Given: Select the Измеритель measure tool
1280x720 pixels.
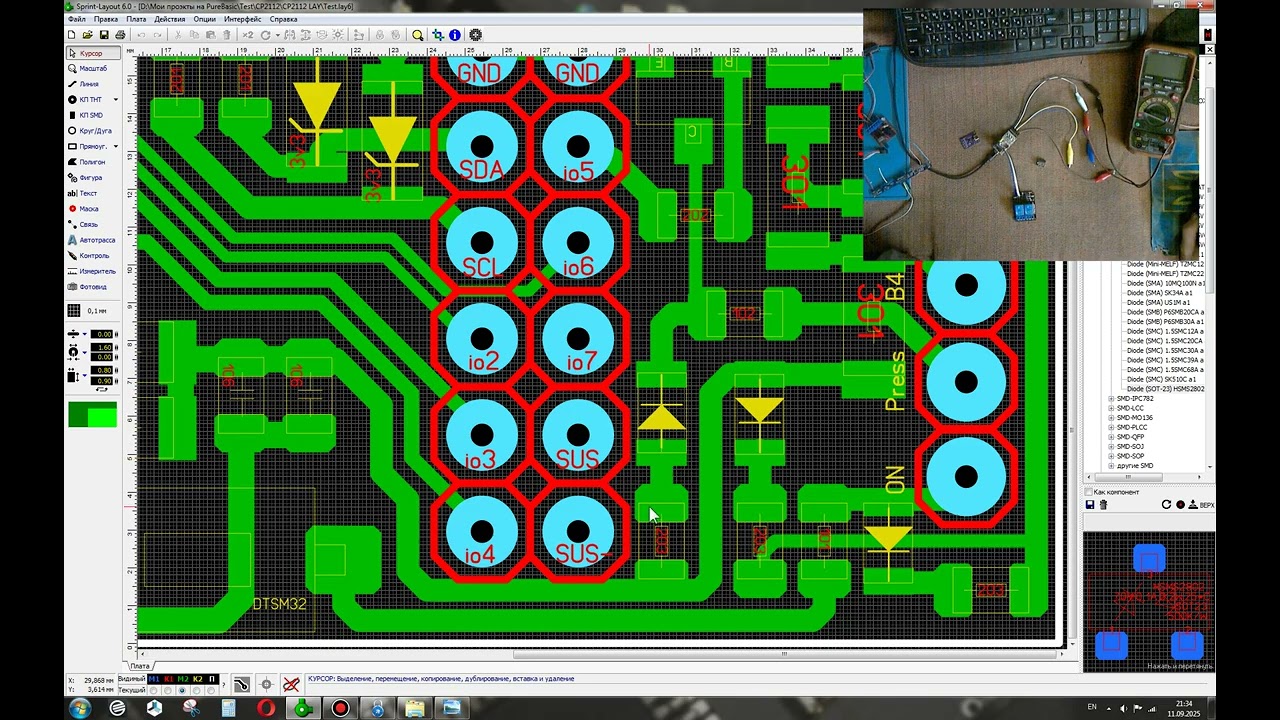Looking at the screenshot, I should point(94,271).
